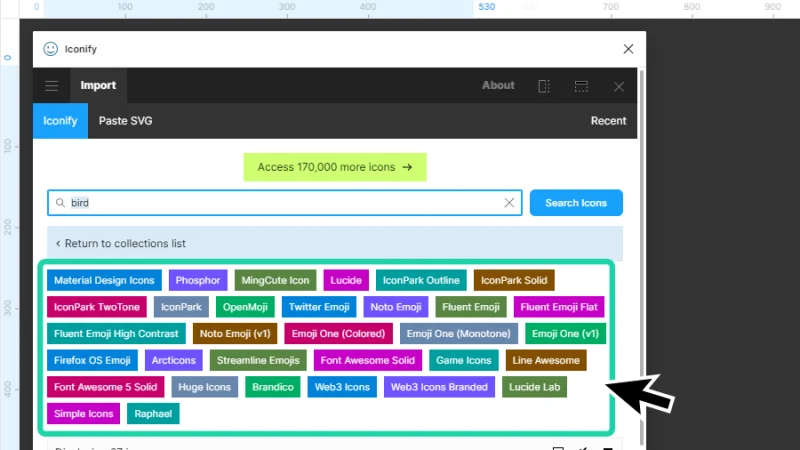Viewport: 800px width, 450px height.
Task: Switch to Paste SVG tab
Action: [126, 121]
